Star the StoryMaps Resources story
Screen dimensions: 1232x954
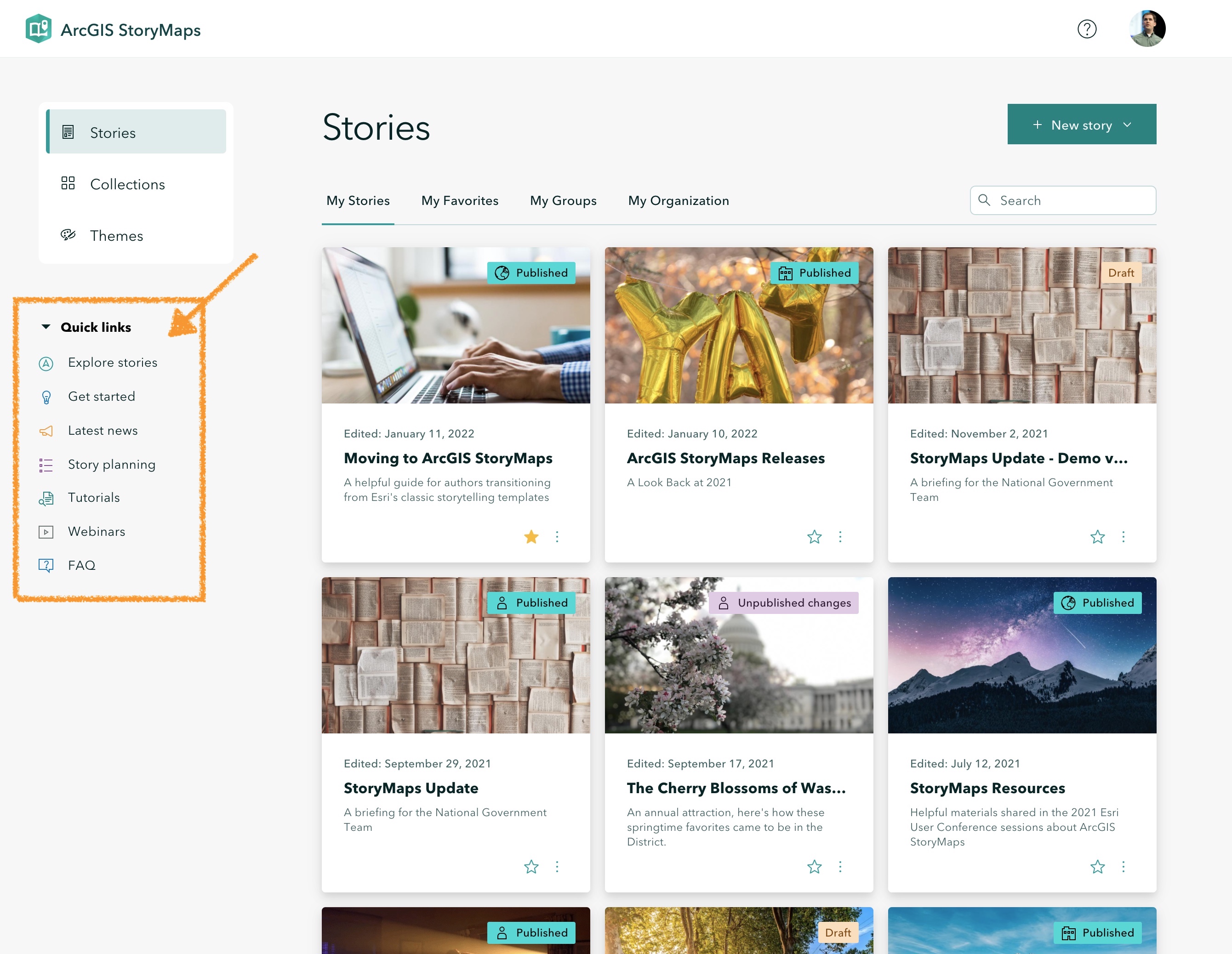(1097, 867)
